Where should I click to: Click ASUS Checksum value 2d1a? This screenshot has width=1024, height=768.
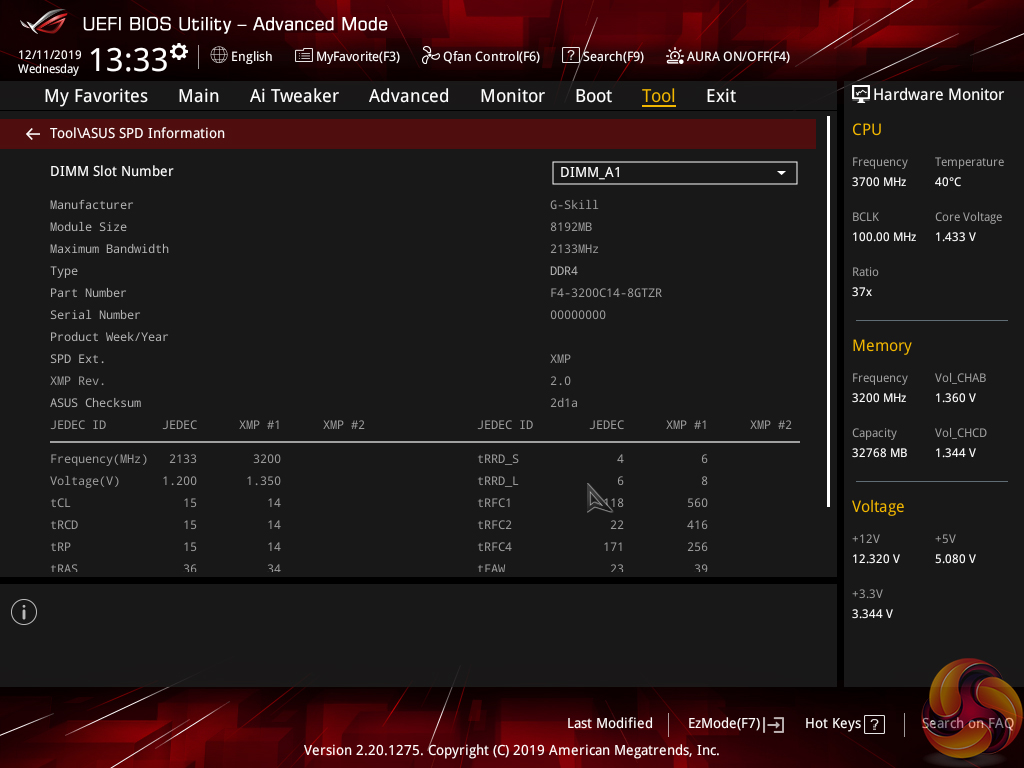point(564,403)
